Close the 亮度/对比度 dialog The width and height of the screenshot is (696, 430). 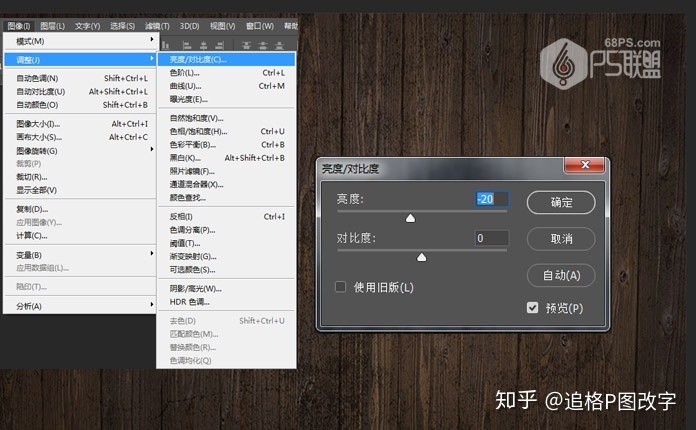click(x=584, y=165)
